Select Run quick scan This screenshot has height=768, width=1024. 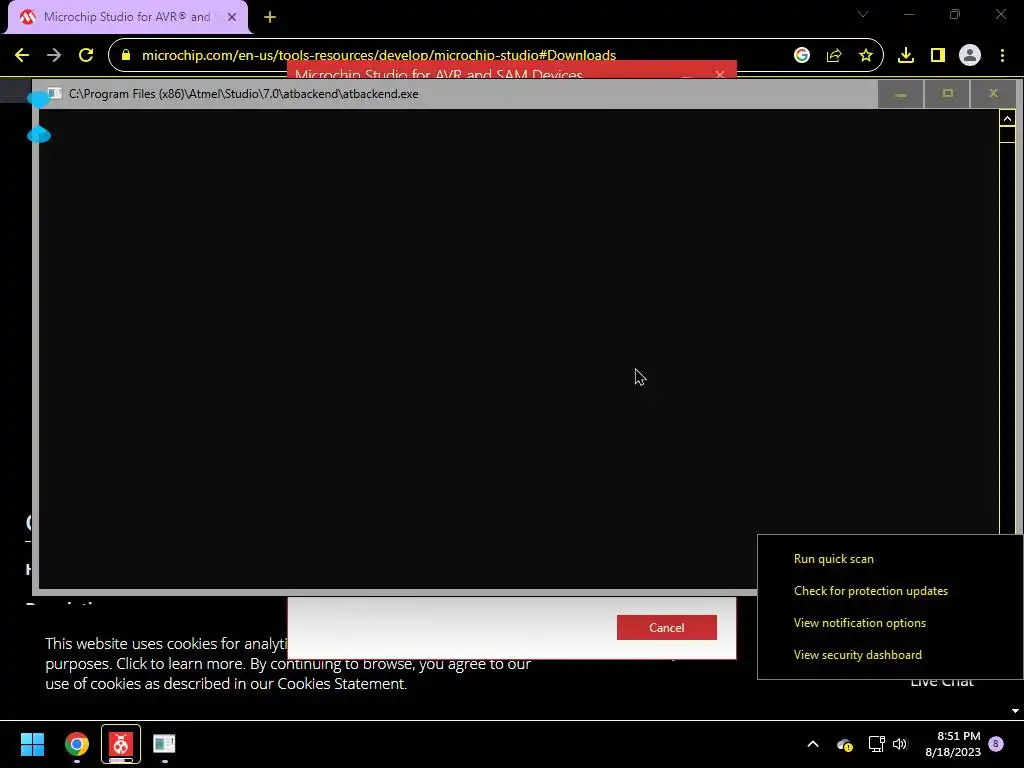pyautogui.click(x=833, y=559)
